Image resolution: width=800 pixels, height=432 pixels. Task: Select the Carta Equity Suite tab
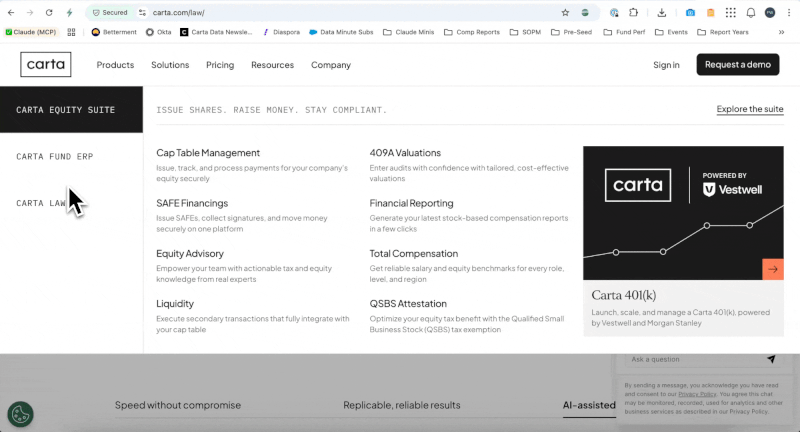(x=71, y=110)
